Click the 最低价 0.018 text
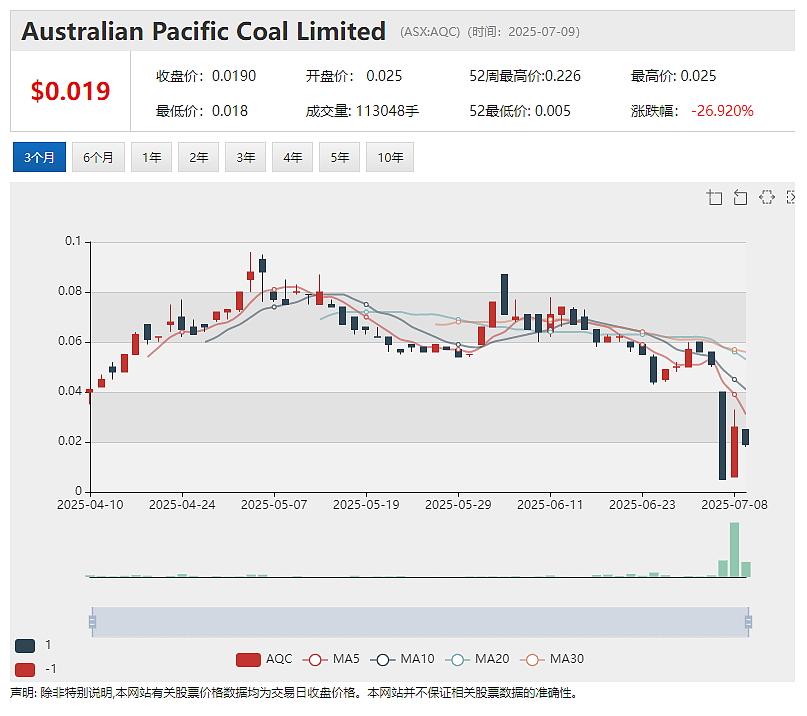This screenshot has height=716, width=807. pos(202,111)
